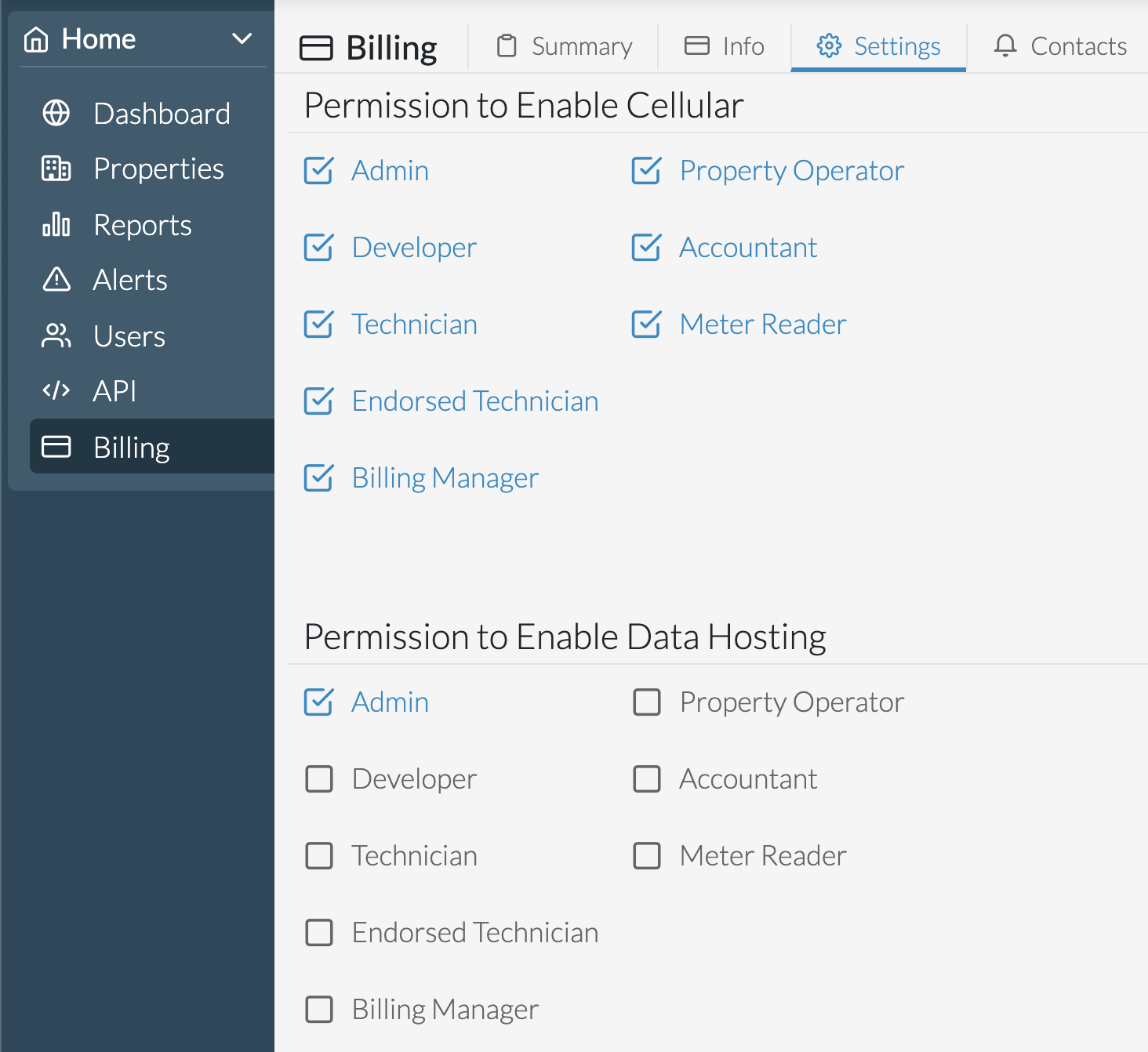
Task: Disable Billing Manager cellular permission checkbox
Action: [x=319, y=478]
